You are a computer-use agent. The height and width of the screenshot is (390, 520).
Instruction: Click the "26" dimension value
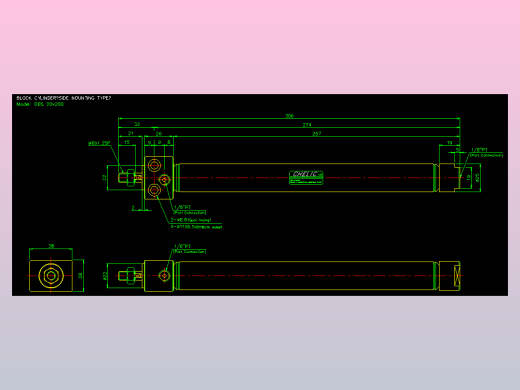pos(159,134)
